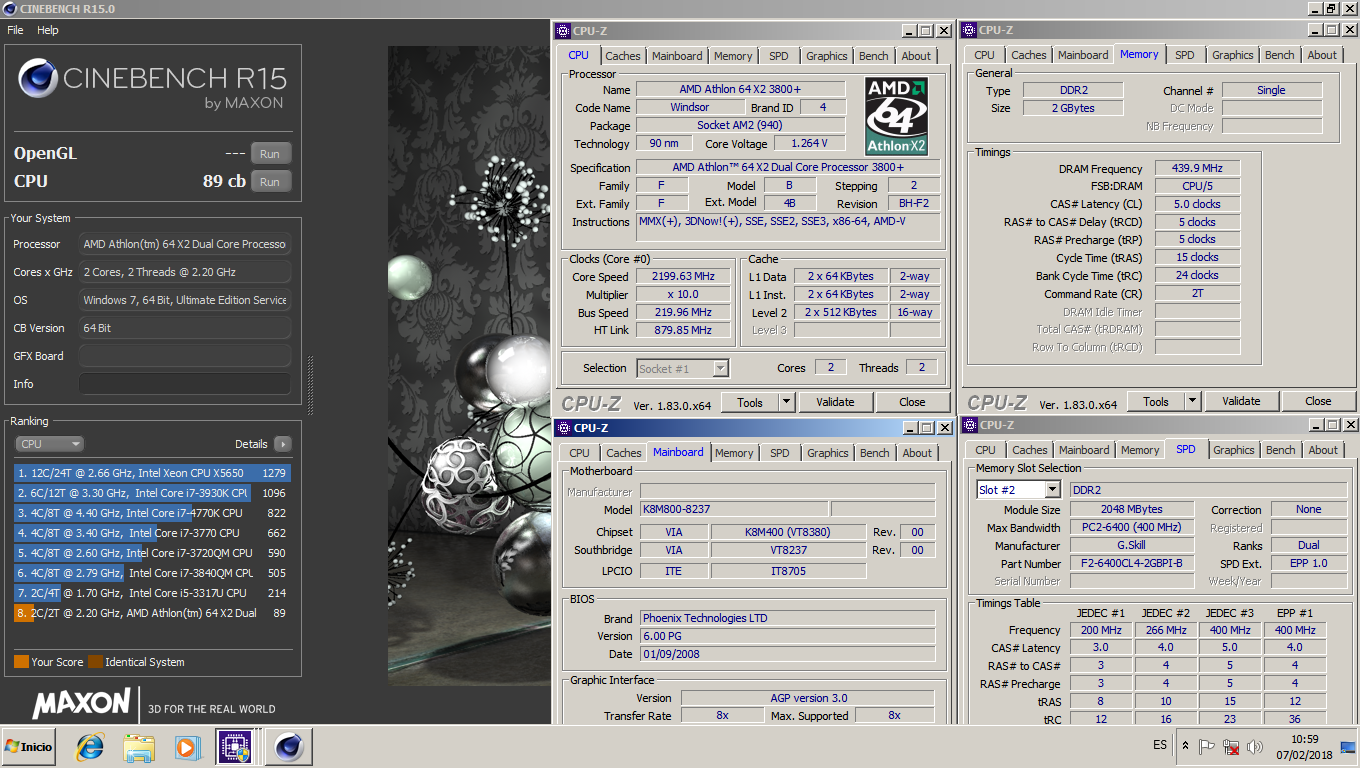Click Validate in CPU window
The height and width of the screenshot is (768, 1360).
click(x=835, y=402)
